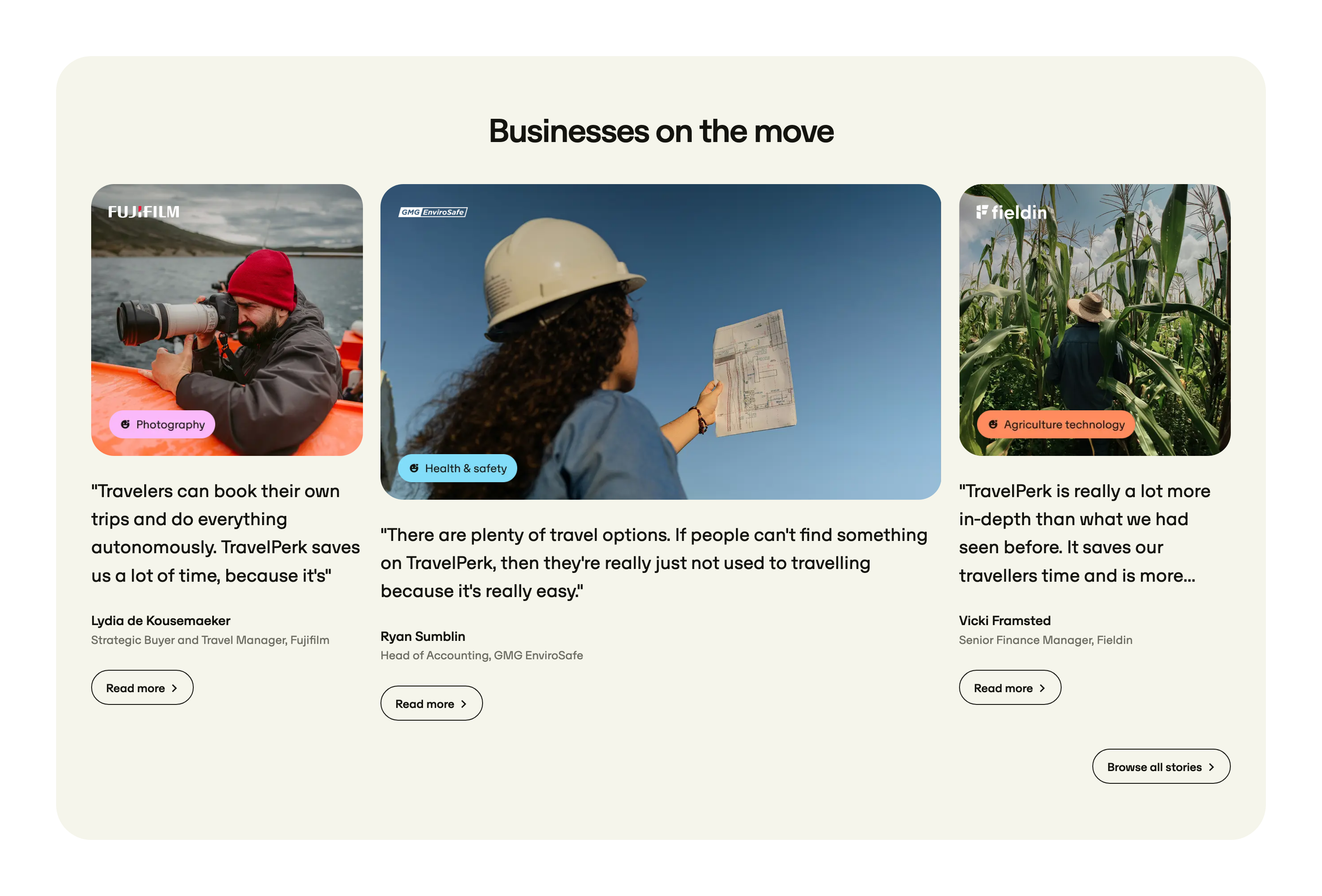Click Browse all stories button
1322x896 pixels.
tap(1161, 767)
